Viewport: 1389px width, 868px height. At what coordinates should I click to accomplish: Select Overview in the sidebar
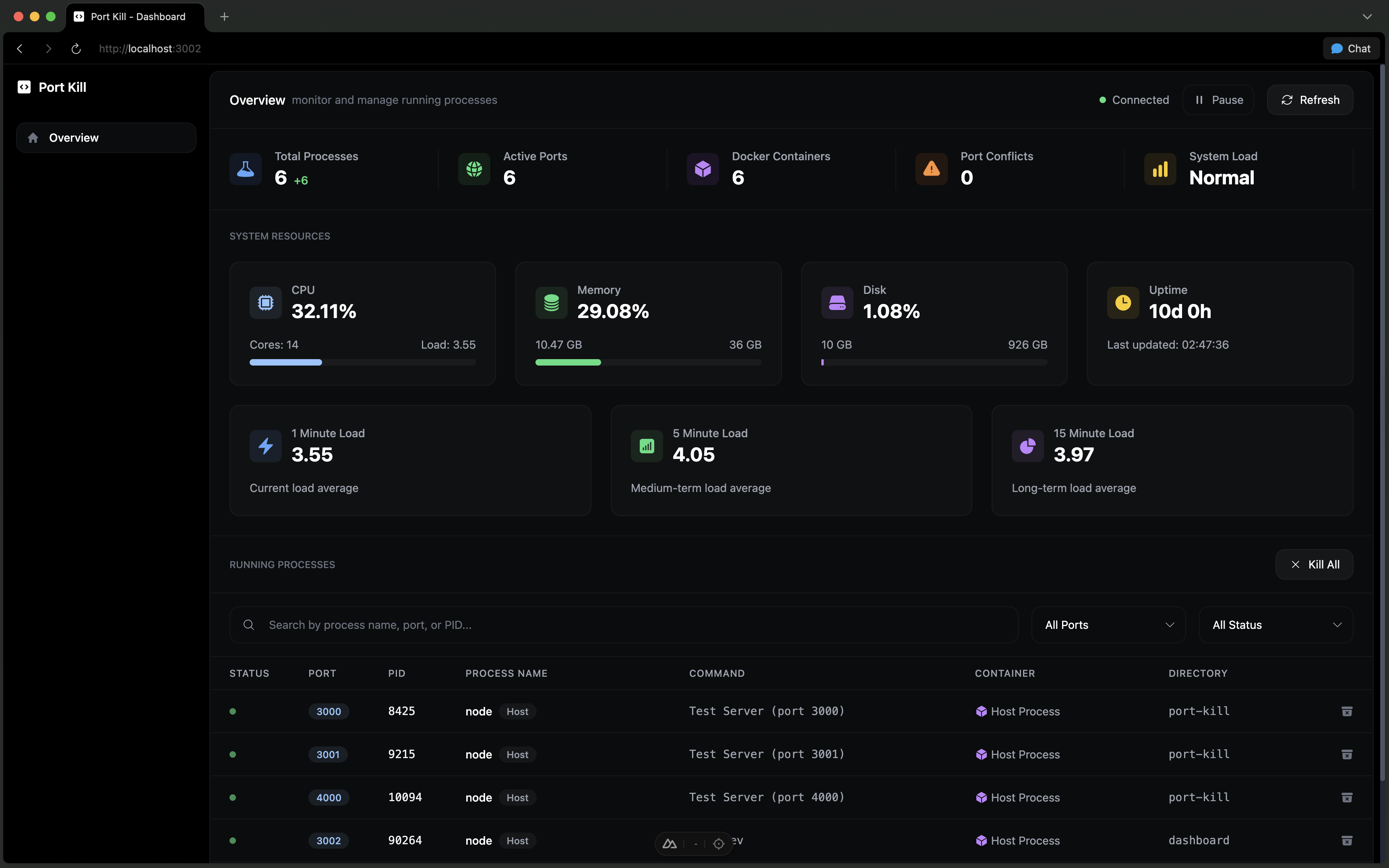[106, 138]
